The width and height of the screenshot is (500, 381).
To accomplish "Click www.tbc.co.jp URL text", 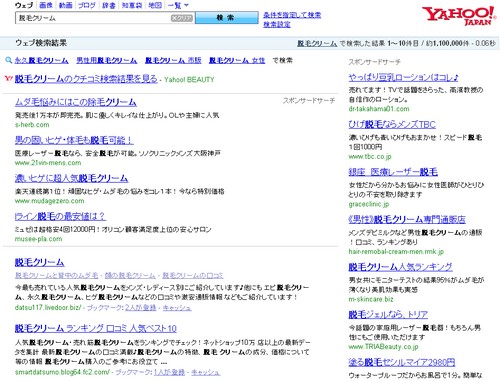I will tap(370, 156).
